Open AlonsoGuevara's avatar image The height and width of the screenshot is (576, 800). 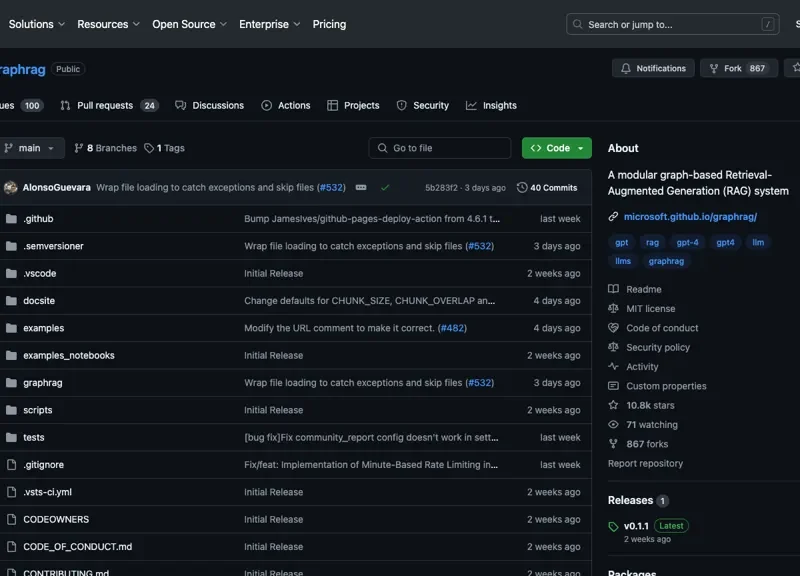[10, 188]
